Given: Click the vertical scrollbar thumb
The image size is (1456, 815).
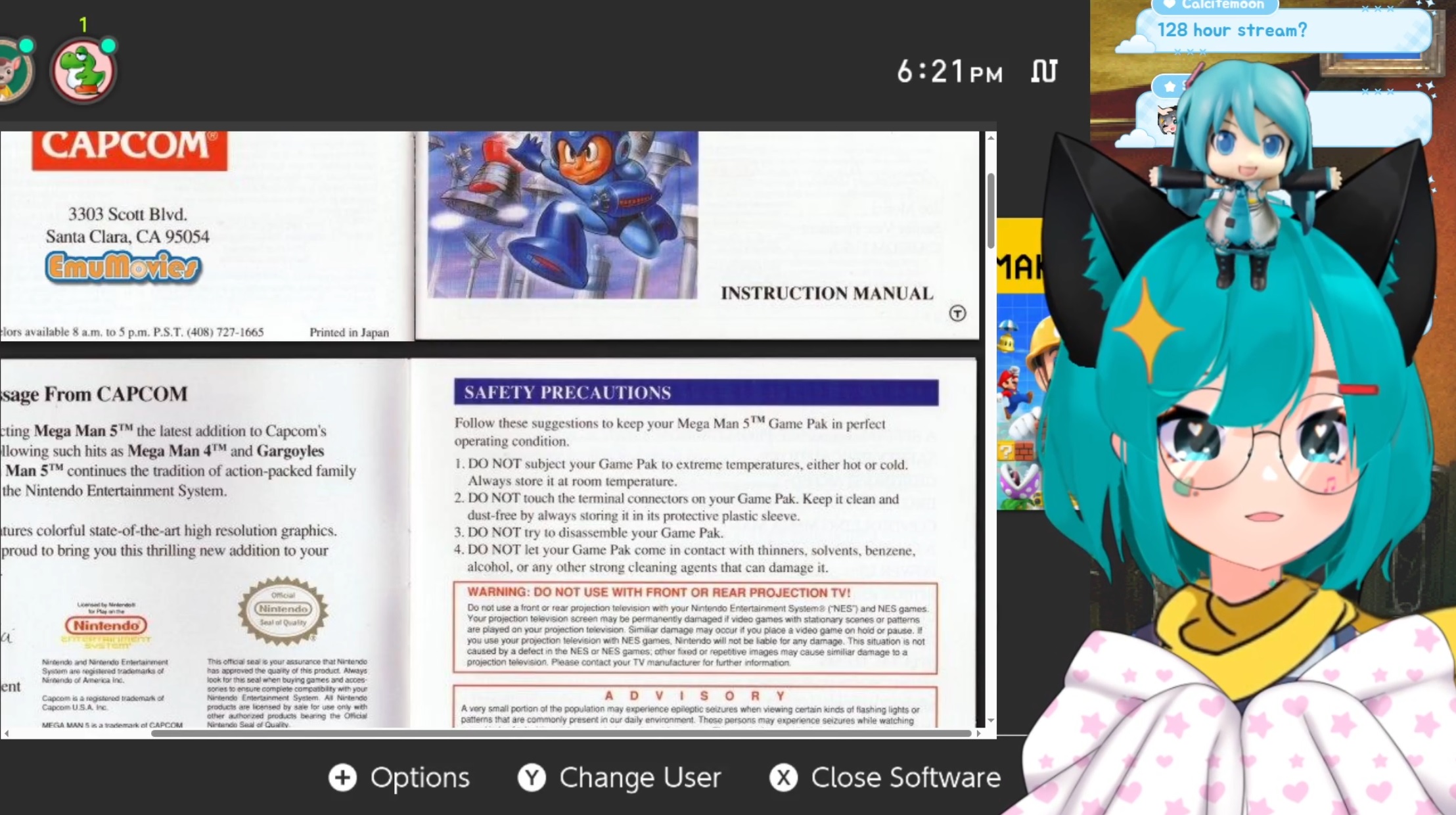Looking at the screenshot, I should 990,210.
